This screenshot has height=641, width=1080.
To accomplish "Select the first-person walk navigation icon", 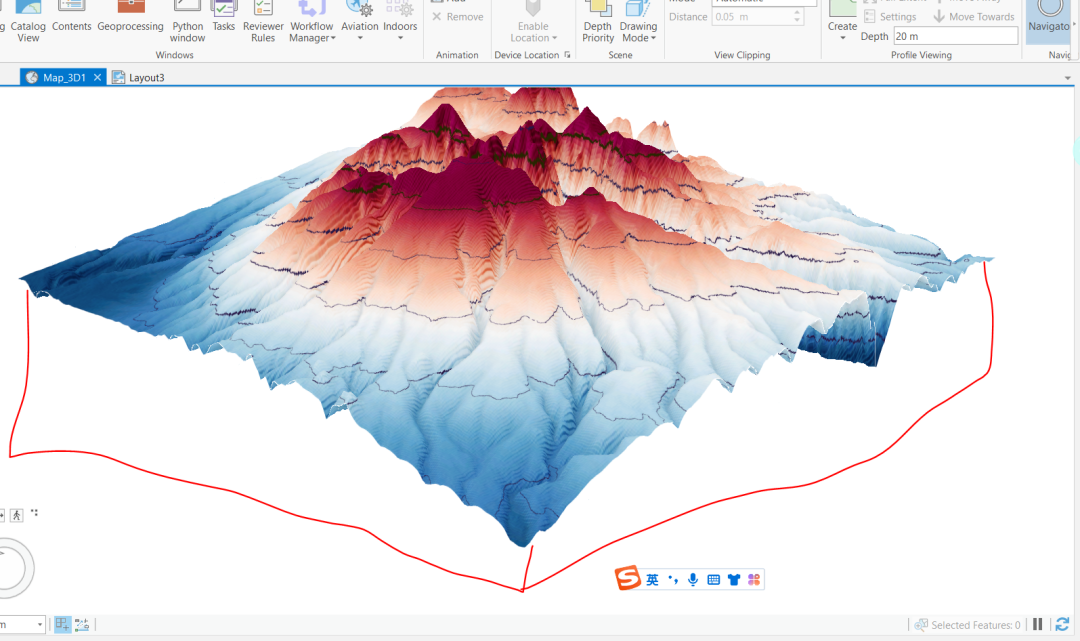I will pos(17,515).
